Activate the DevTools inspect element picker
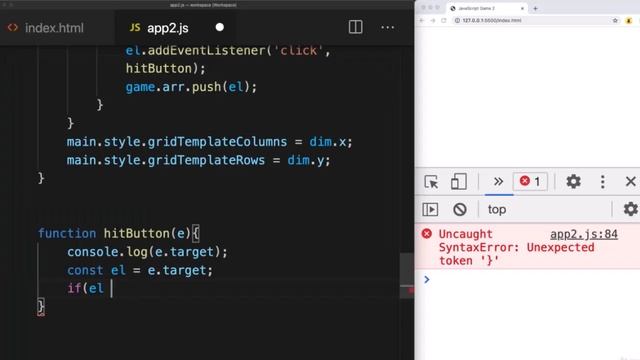640x360 pixels. 431,182
